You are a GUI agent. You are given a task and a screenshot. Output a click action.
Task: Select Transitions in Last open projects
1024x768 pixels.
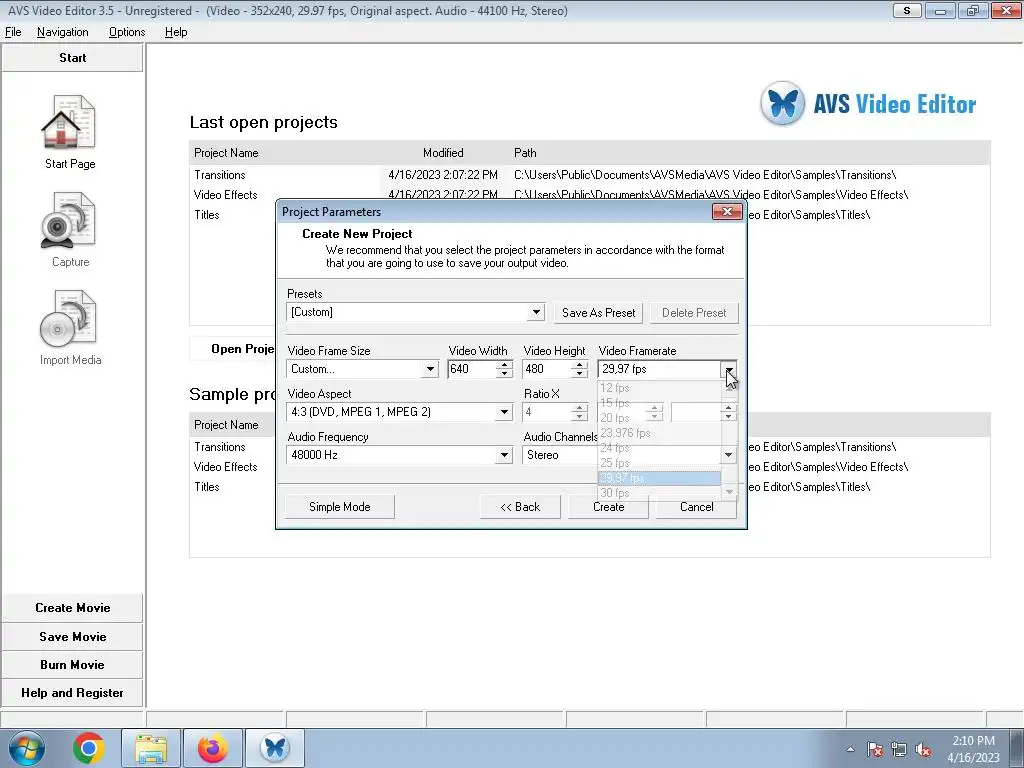point(219,175)
